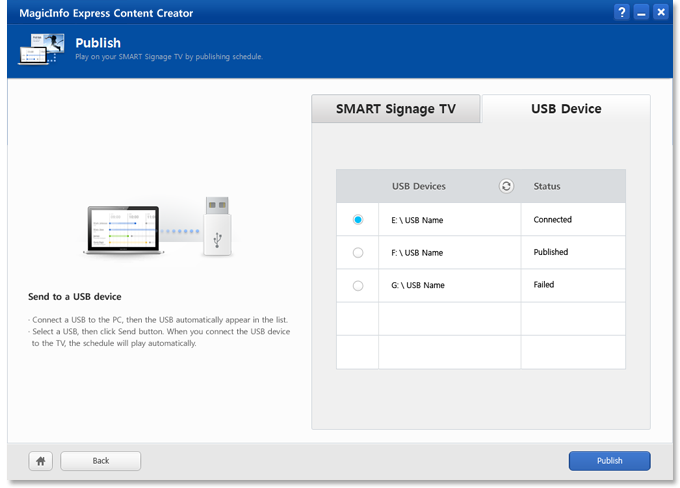Screen dimensions: 680x488
Task: Click the laptop schedule illustration
Action: tap(124, 230)
